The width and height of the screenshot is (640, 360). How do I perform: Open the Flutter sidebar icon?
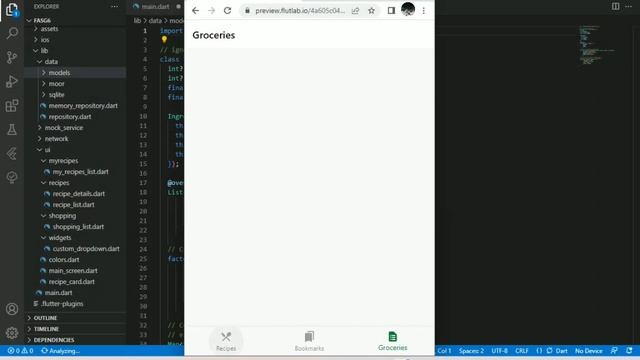(x=12, y=154)
